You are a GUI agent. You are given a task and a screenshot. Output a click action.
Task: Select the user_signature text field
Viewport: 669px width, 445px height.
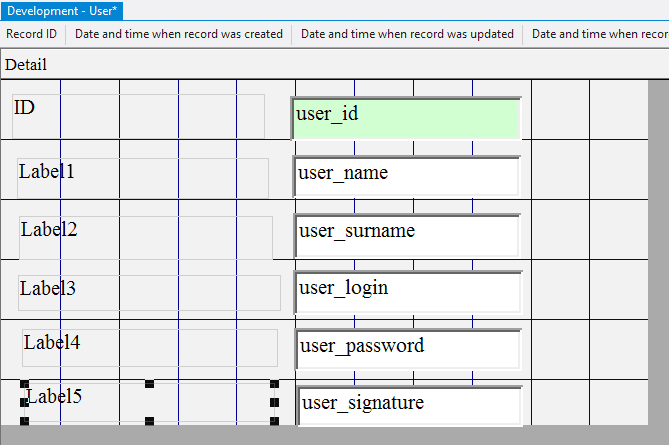pos(410,406)
